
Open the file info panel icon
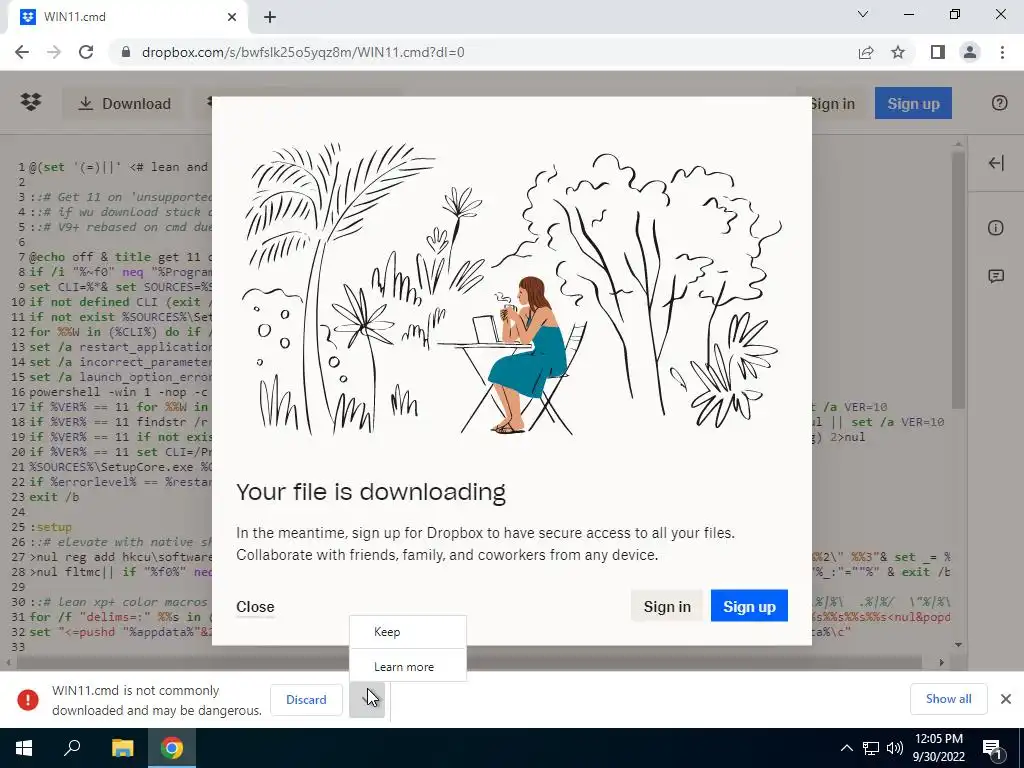[996, 227]
